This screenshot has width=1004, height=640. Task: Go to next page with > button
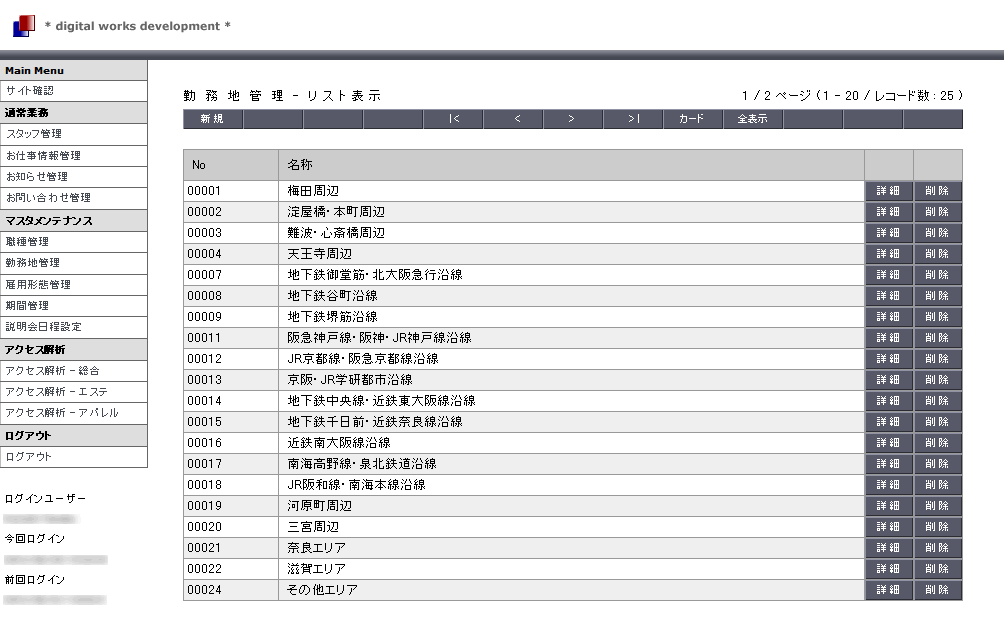(x=573, y=119)
